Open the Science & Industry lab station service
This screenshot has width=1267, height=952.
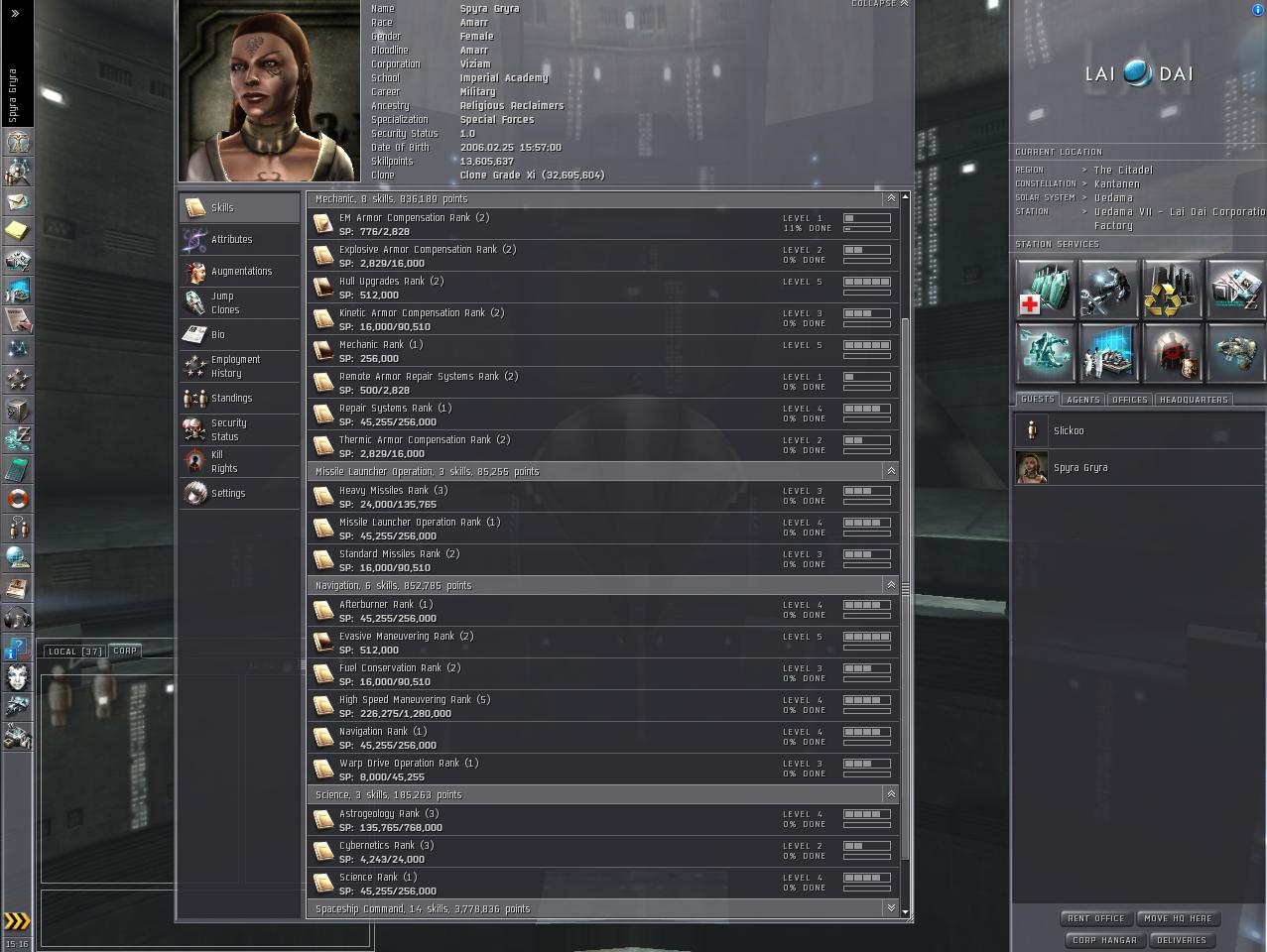click(x=1109, y=352)
